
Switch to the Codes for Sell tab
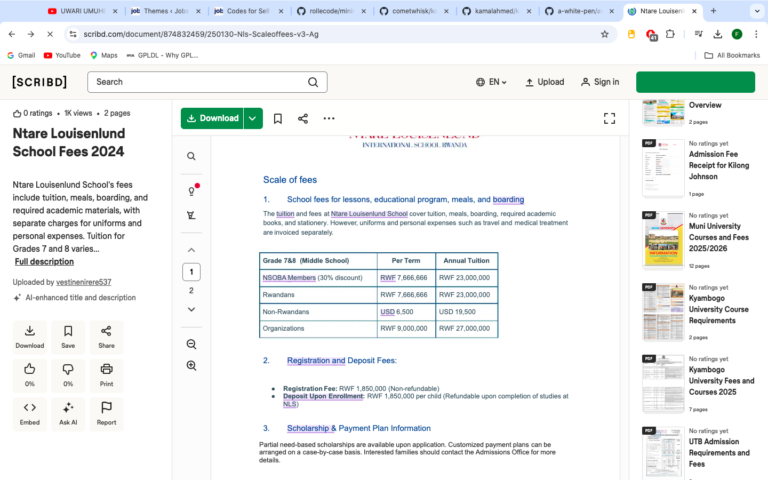pos(248,11)
